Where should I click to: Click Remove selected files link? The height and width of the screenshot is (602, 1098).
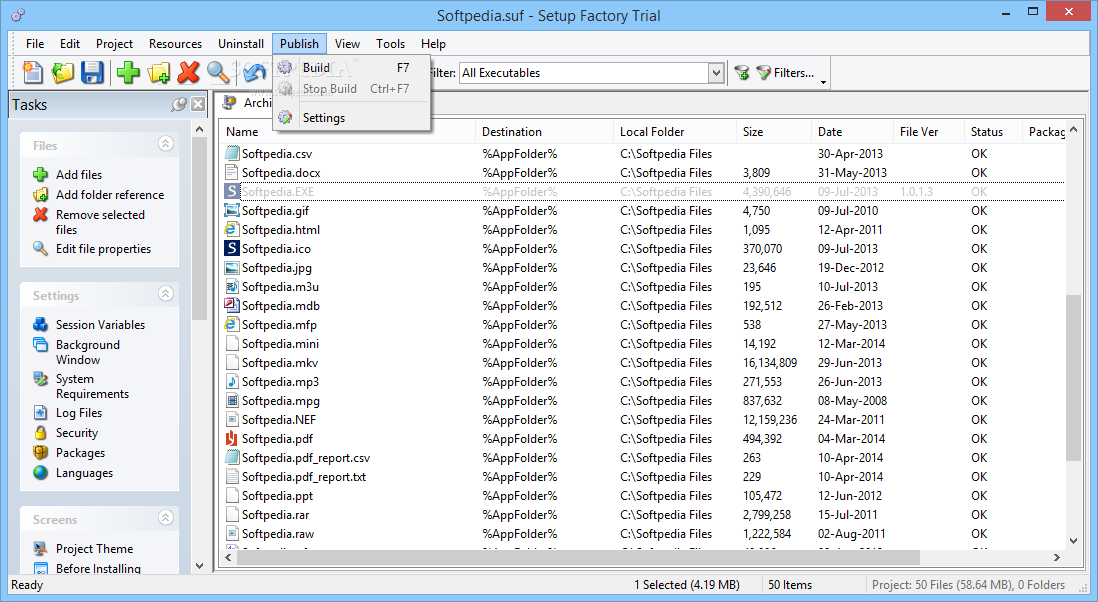pos(100,222)
